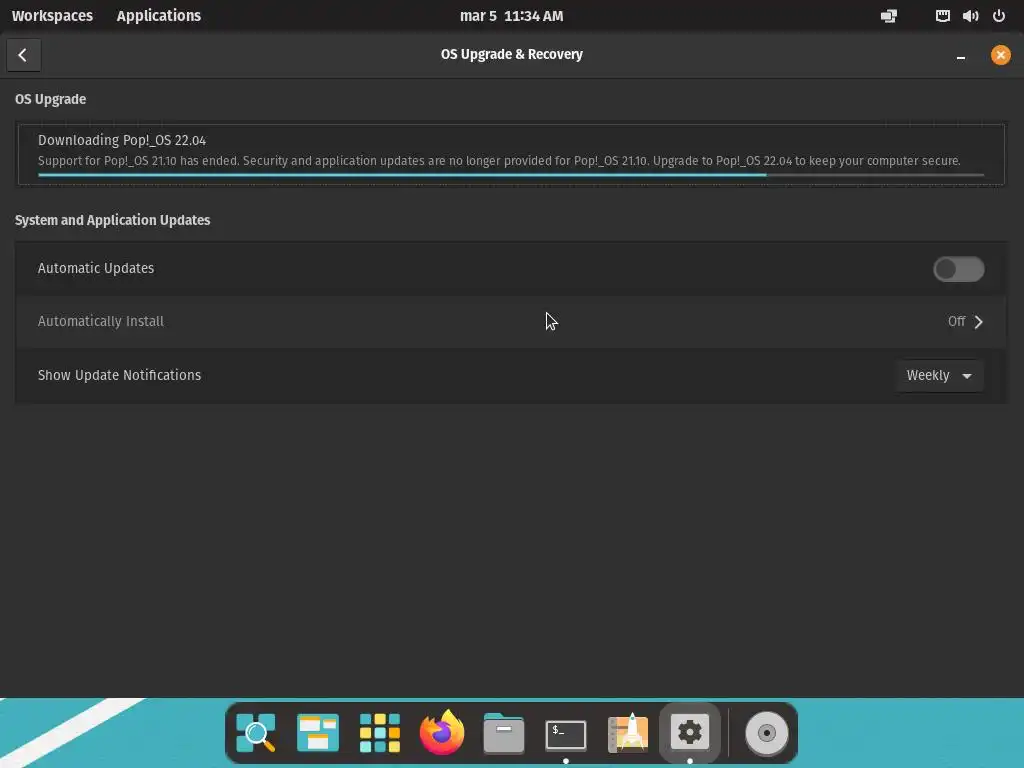Click the Automatic Updates label
This screenshot has height=768, width=1024.
coord(96,268)
